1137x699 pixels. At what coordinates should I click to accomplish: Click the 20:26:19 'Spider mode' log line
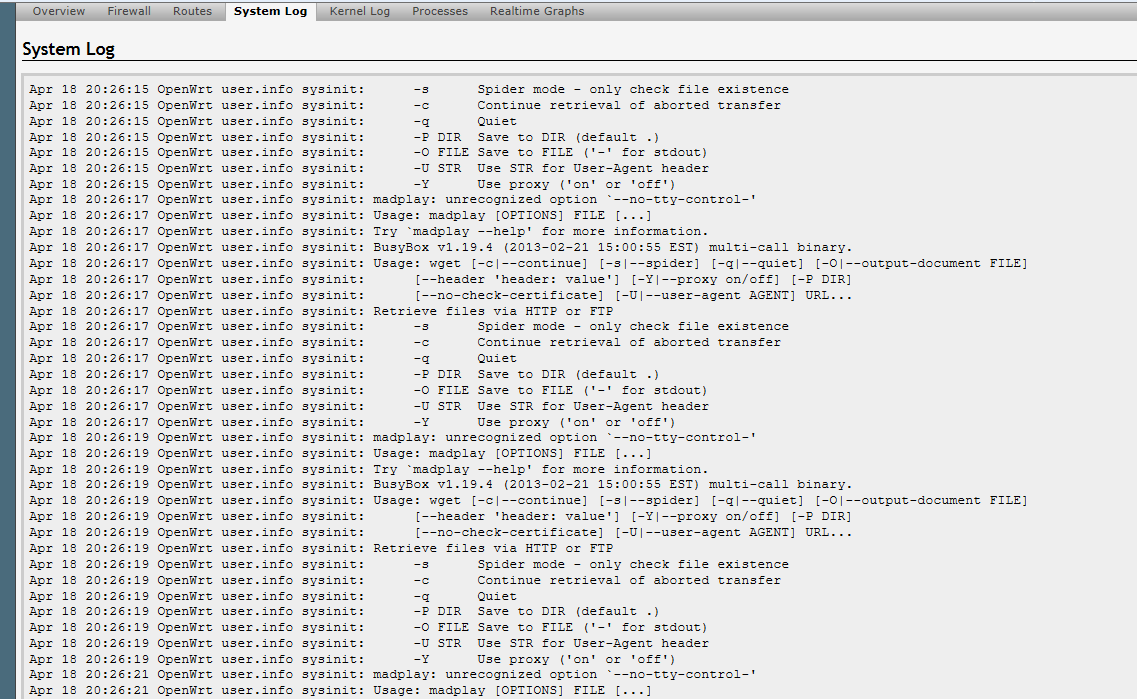(x=409, y=564)
